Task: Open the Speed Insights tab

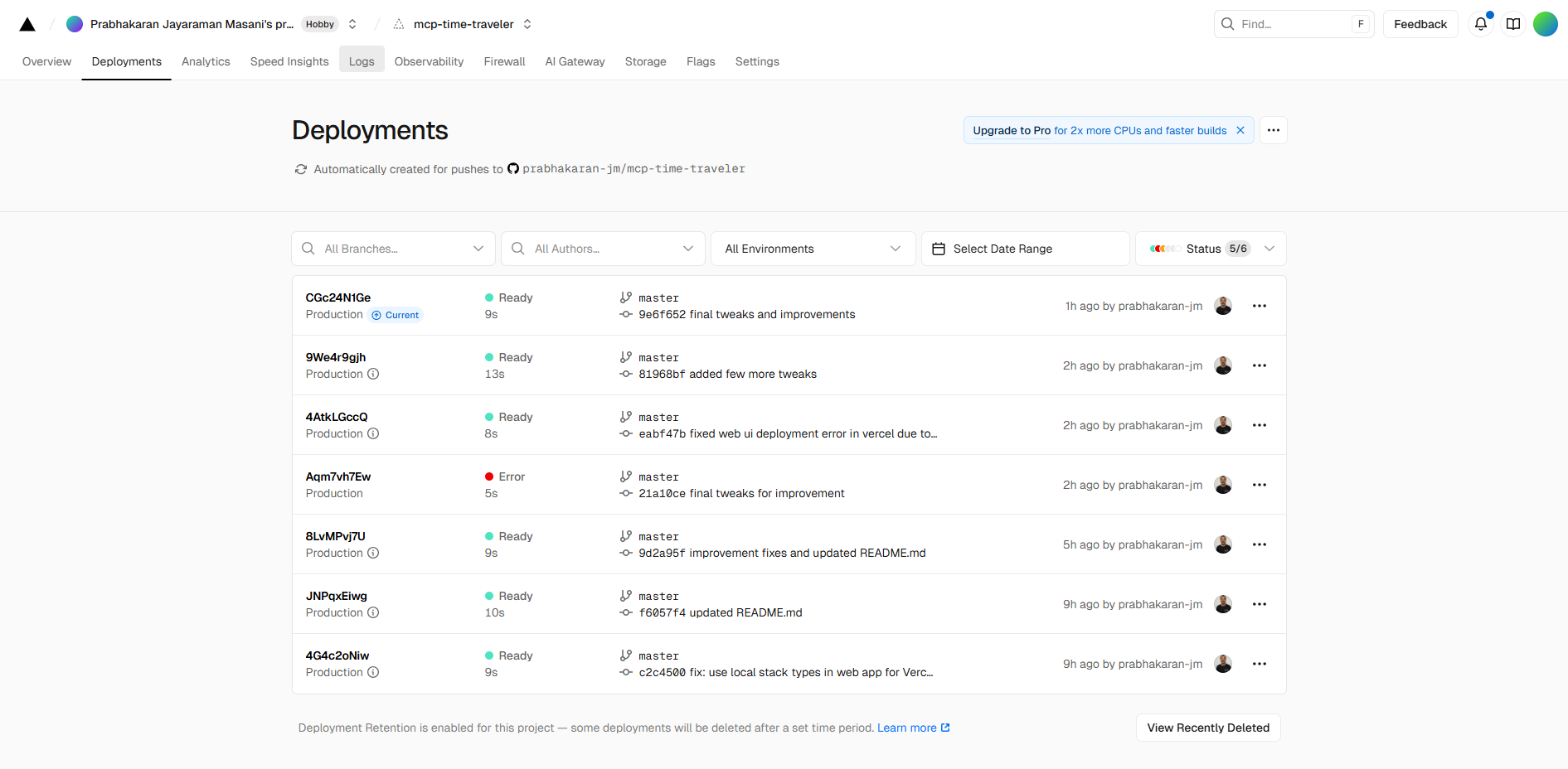Action: (289, 61)
